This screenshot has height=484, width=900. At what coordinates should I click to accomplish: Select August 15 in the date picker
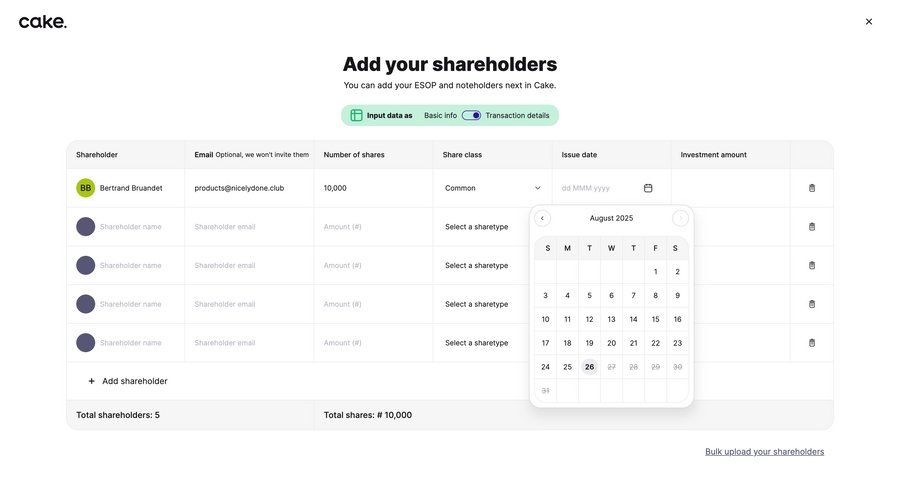(655, 319)
